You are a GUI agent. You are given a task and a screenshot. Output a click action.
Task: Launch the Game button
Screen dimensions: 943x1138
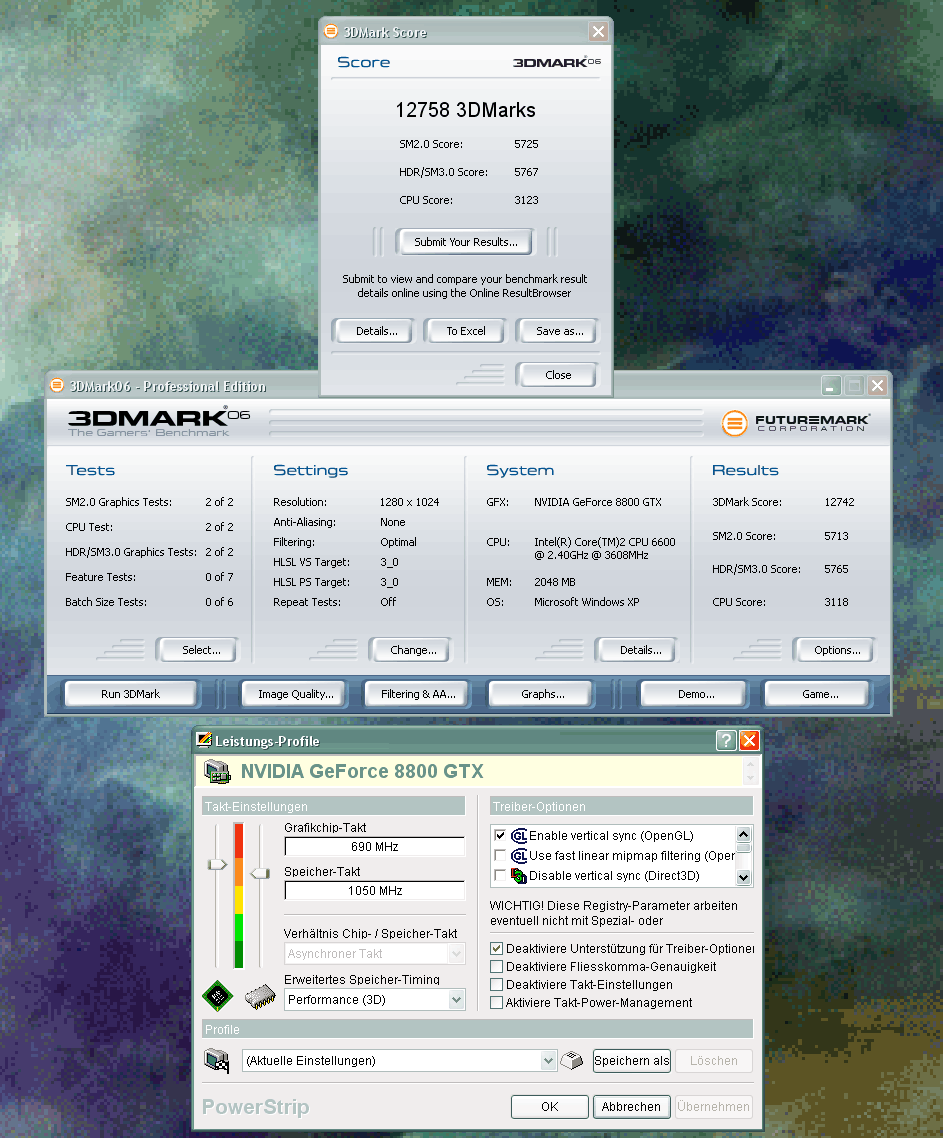pyautogui.click(x=818, y=694)
